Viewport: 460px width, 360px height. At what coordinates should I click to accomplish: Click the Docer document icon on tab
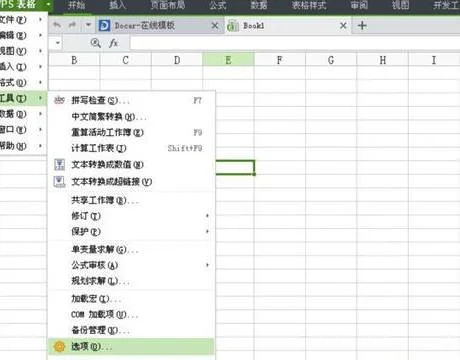104,26
